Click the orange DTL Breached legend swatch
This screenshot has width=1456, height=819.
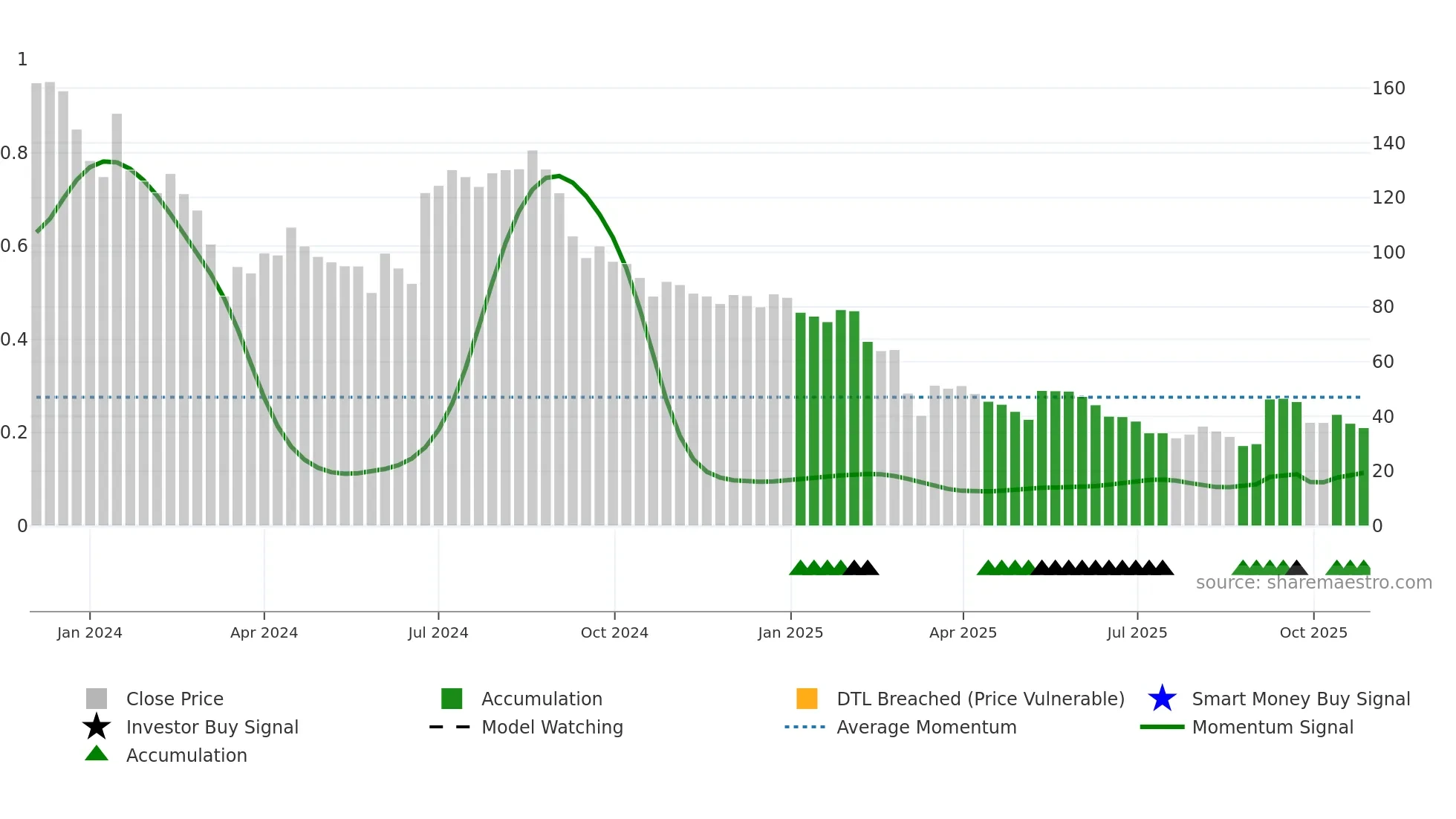(807, 699)
